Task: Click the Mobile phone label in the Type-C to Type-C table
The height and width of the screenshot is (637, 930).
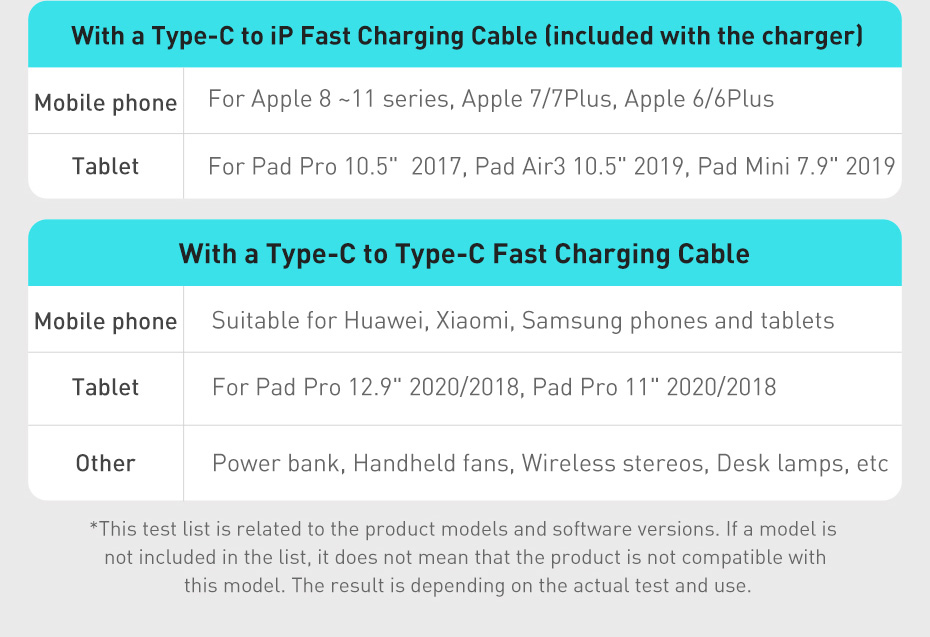Action: click(106, 321)
